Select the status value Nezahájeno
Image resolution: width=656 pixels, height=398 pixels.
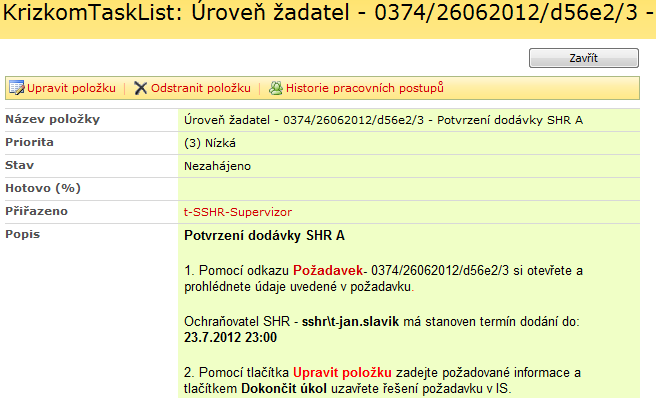[218, 166]
